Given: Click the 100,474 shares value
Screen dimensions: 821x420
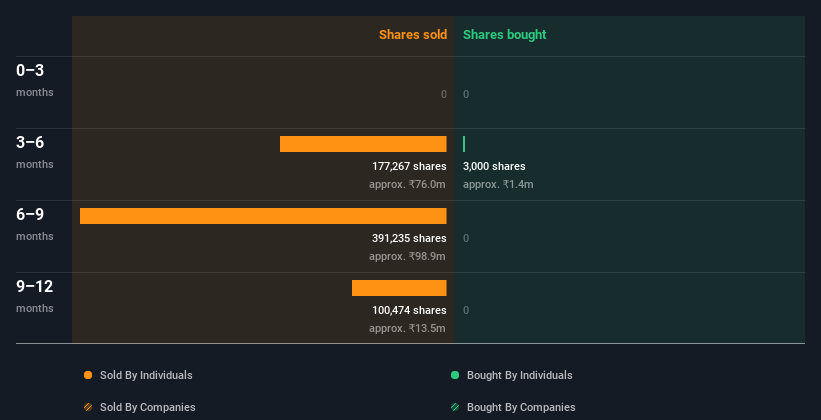Looking at the screenshot, I should click(x=409, y=310).
